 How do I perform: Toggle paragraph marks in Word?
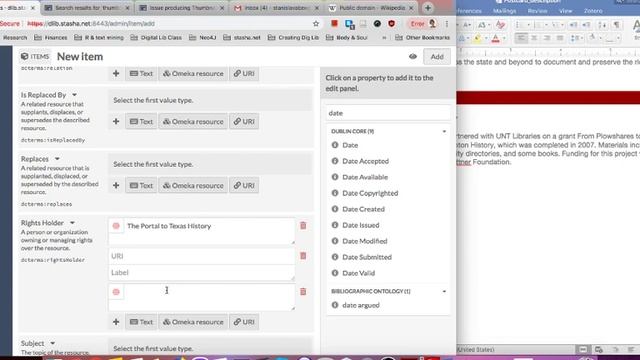click(616, 25)
